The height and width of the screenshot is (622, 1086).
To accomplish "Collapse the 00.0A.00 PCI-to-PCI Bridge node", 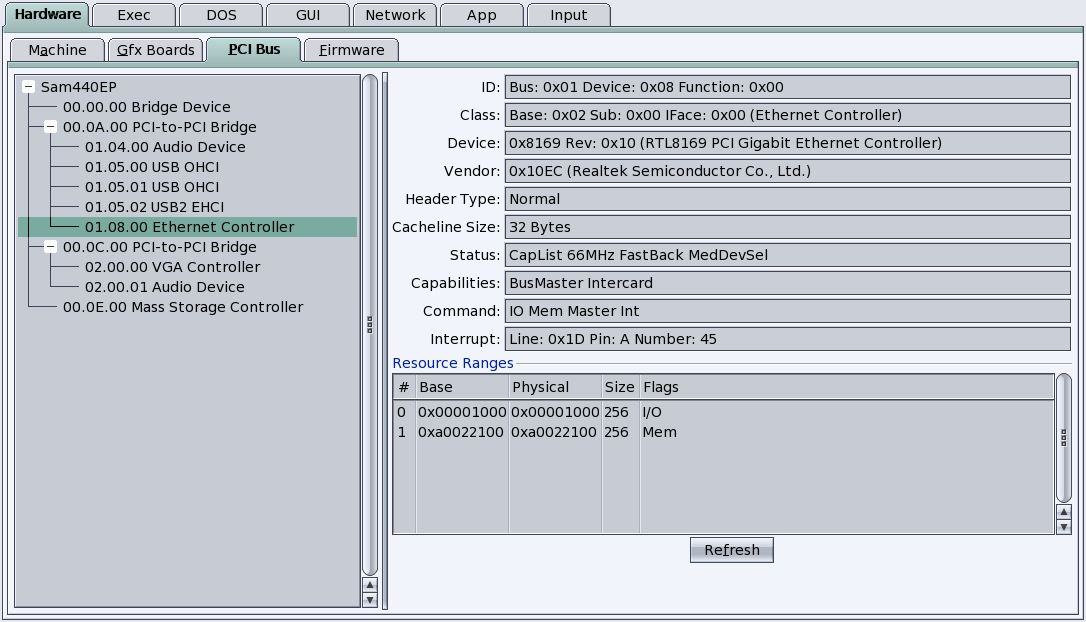I will coord(50,127).
